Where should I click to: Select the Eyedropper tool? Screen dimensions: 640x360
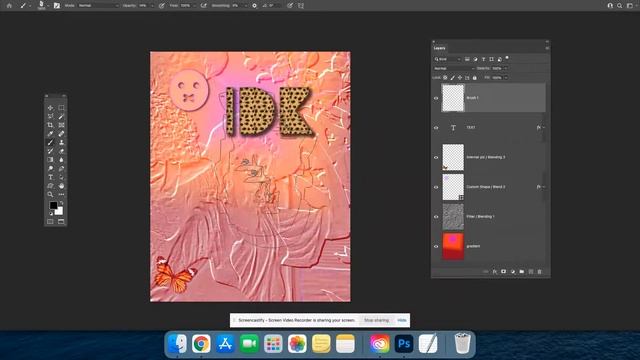click(50, 133)
